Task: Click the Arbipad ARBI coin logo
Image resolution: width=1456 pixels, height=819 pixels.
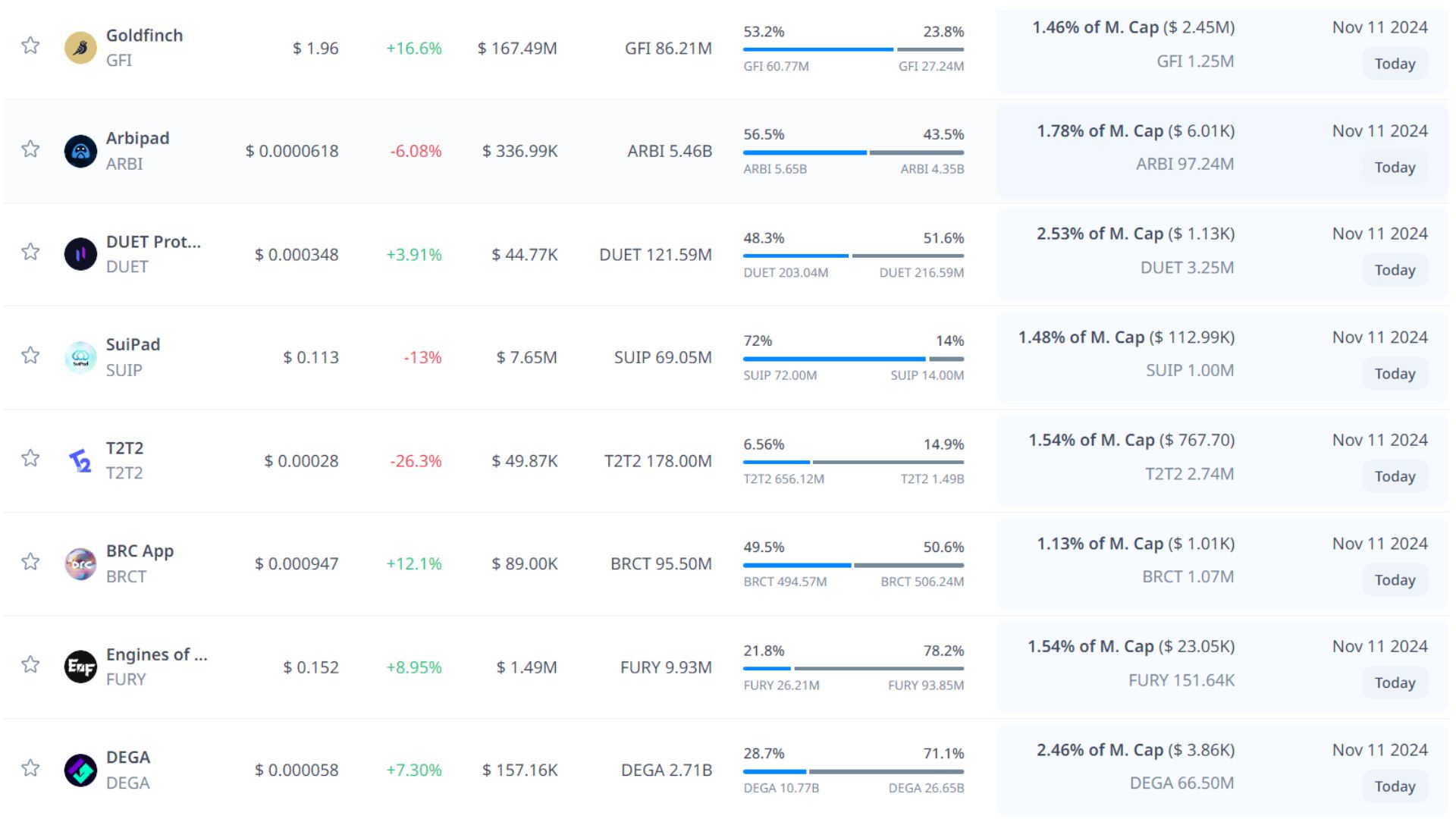Action: 80,151
